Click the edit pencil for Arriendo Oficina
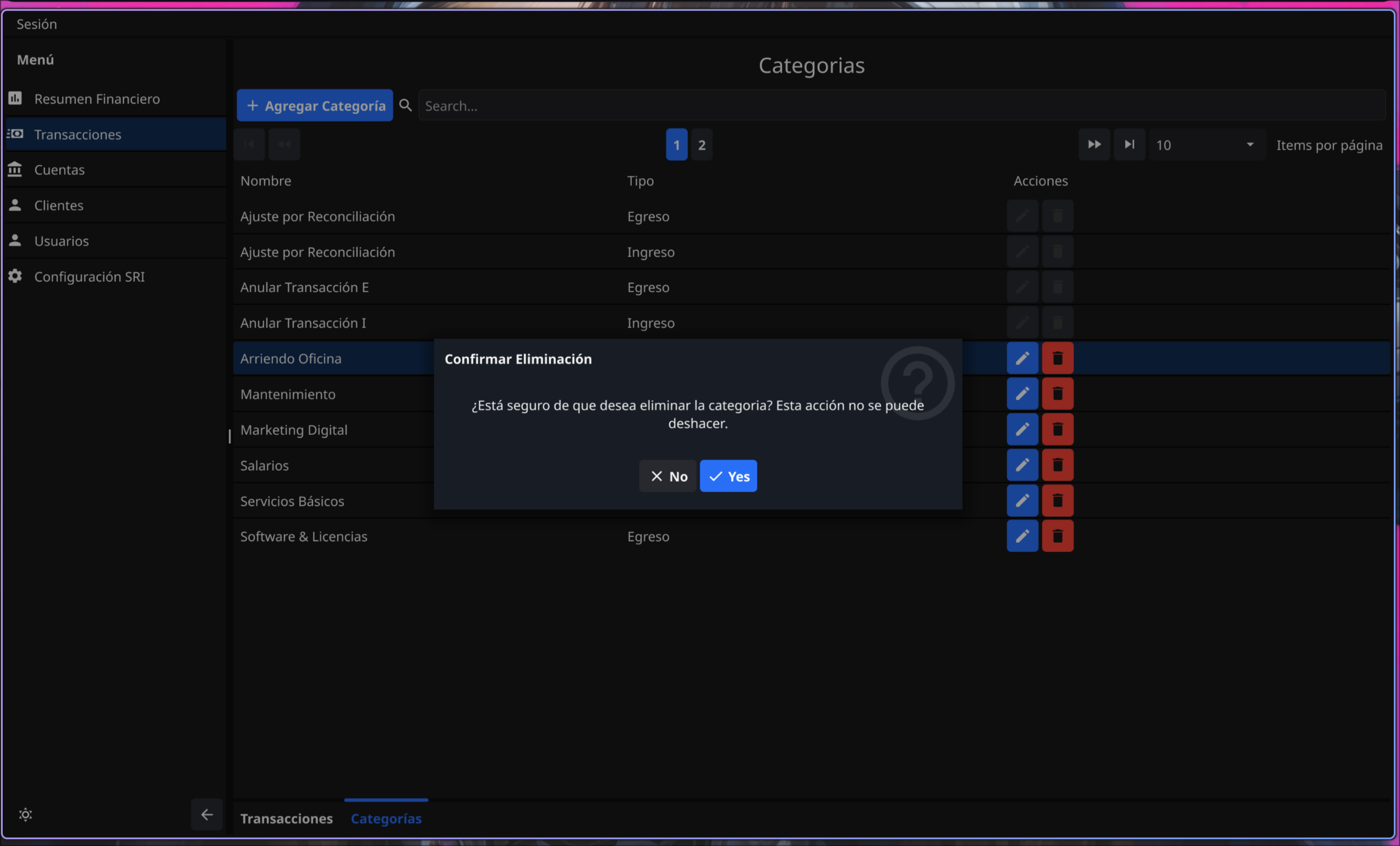Viewport: 1400px width, 846px height. [1022, 358]
